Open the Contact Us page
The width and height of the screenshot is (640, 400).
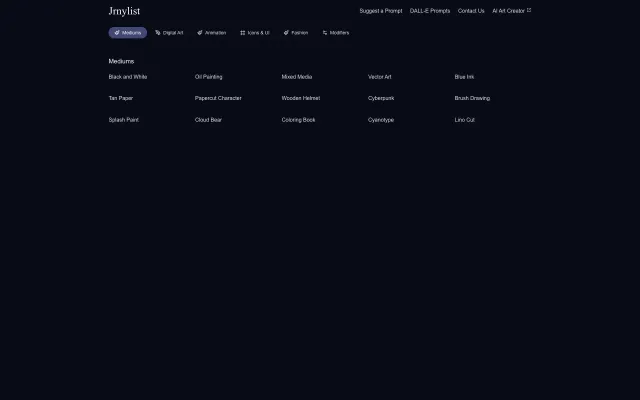pos(471,11)
